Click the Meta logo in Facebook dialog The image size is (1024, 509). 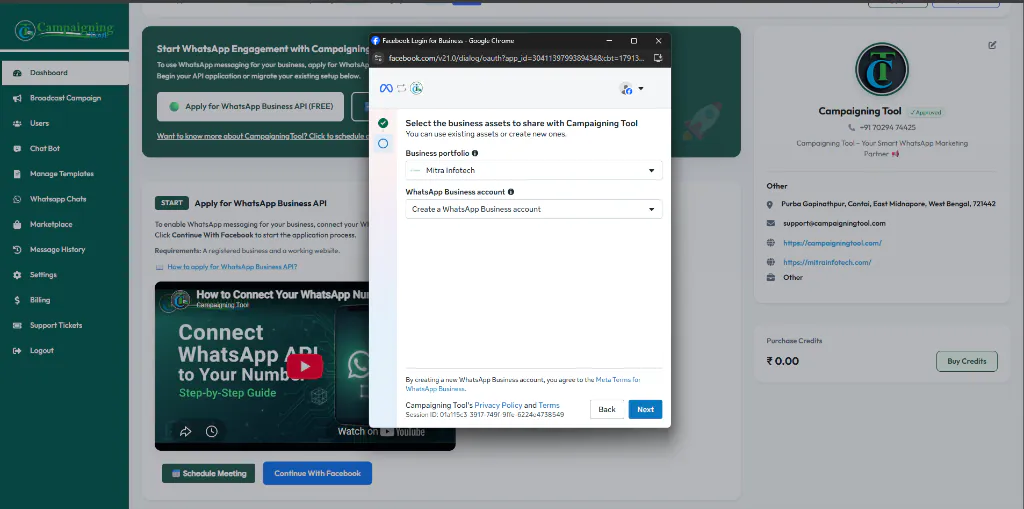pos(385,88)
